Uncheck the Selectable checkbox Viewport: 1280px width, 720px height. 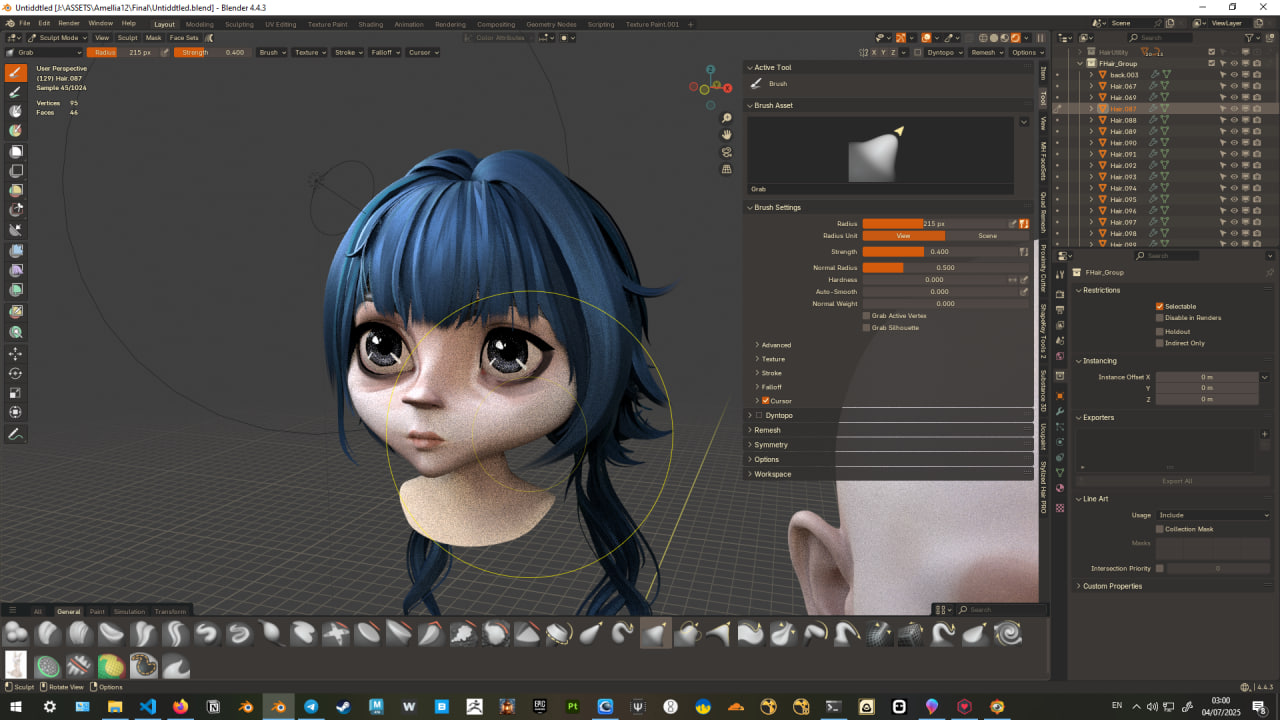click(1160, 306)
